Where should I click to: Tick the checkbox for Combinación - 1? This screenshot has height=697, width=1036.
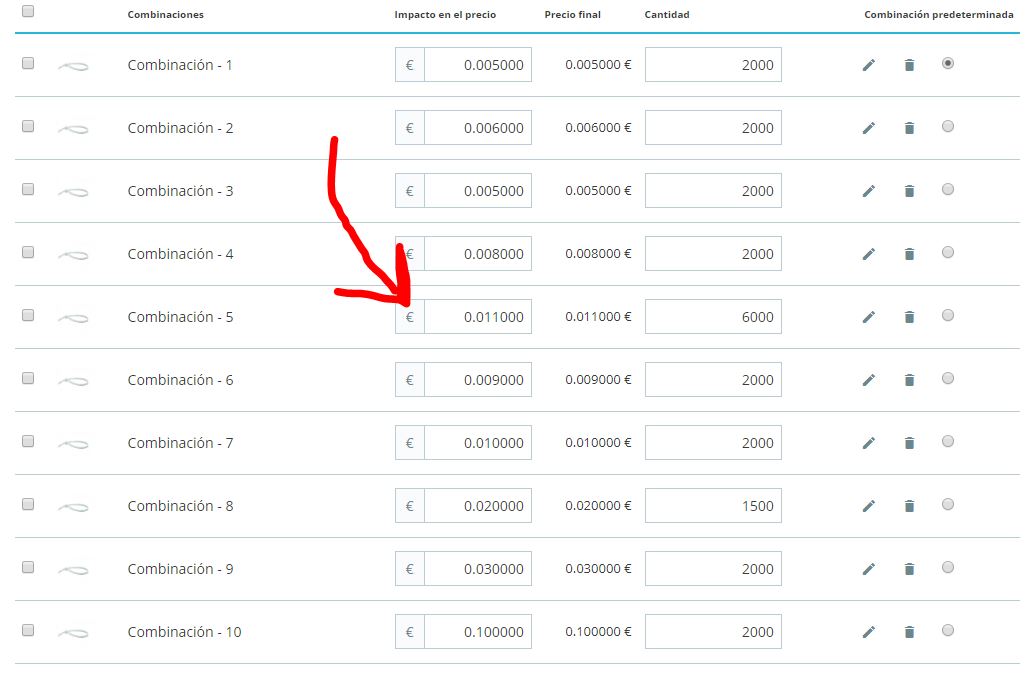pos(28,63)
